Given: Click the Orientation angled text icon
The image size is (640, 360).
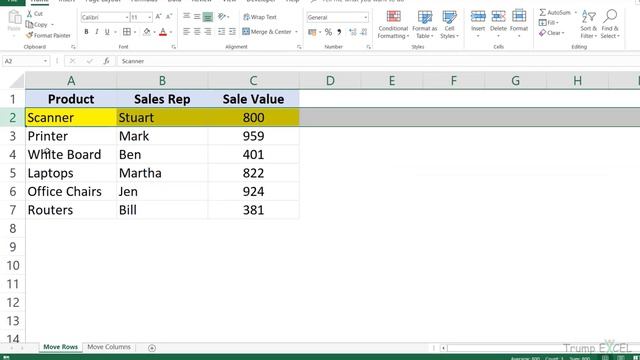Looking at the screenshot, I should (x=222, y=17).
